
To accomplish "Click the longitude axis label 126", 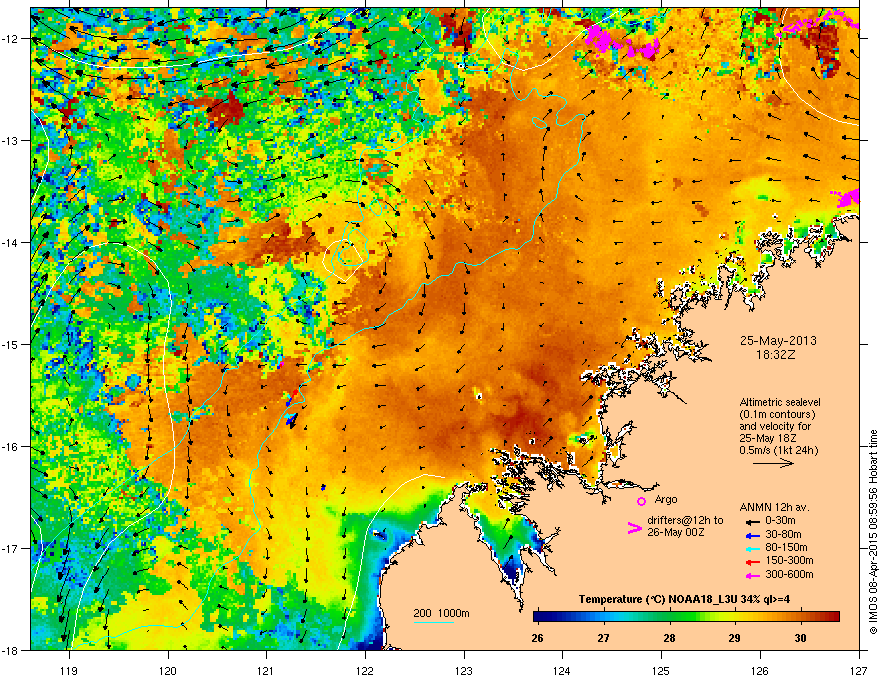I will pyautogui.click(x=760, y=670).
